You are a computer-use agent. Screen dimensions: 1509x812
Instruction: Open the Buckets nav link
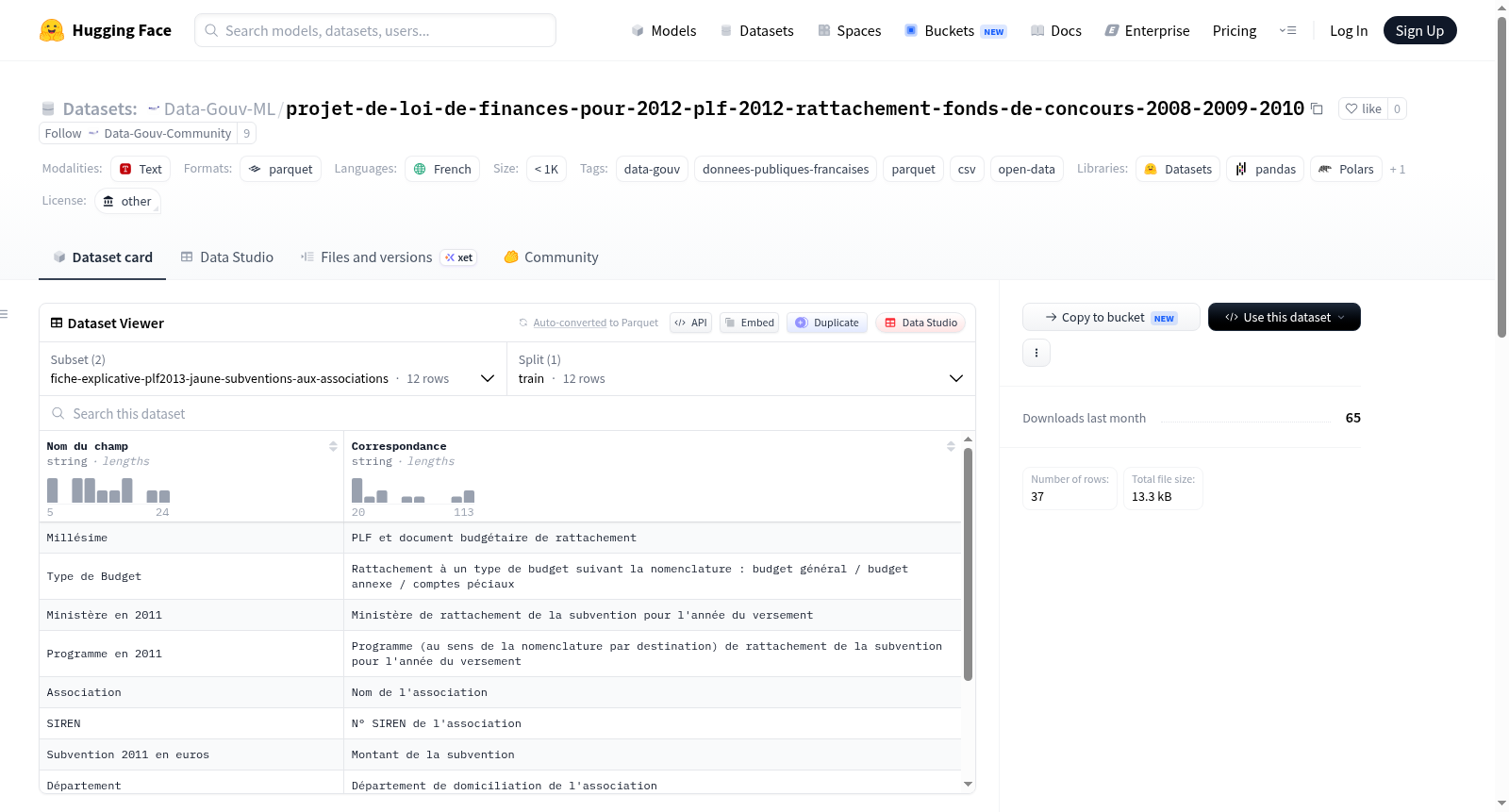[955, 30]
